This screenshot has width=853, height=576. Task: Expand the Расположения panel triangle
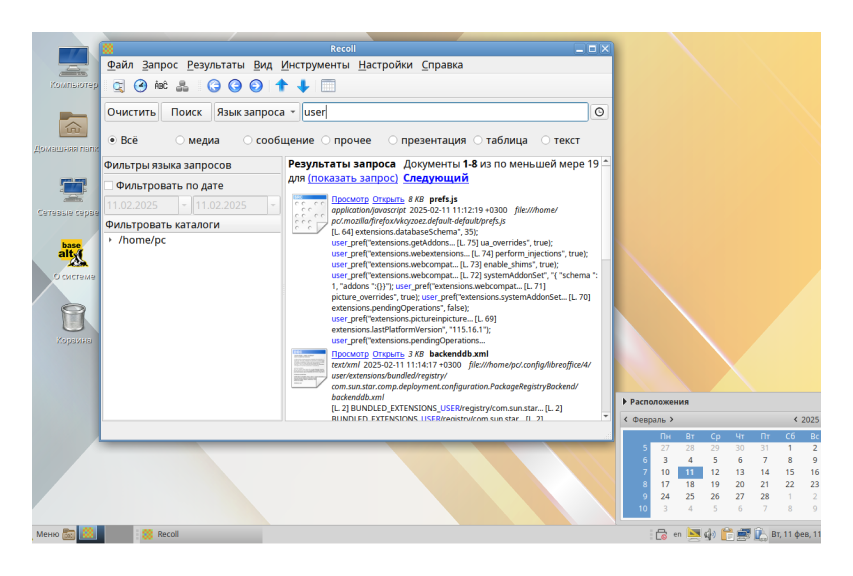(x=625, y=402)
